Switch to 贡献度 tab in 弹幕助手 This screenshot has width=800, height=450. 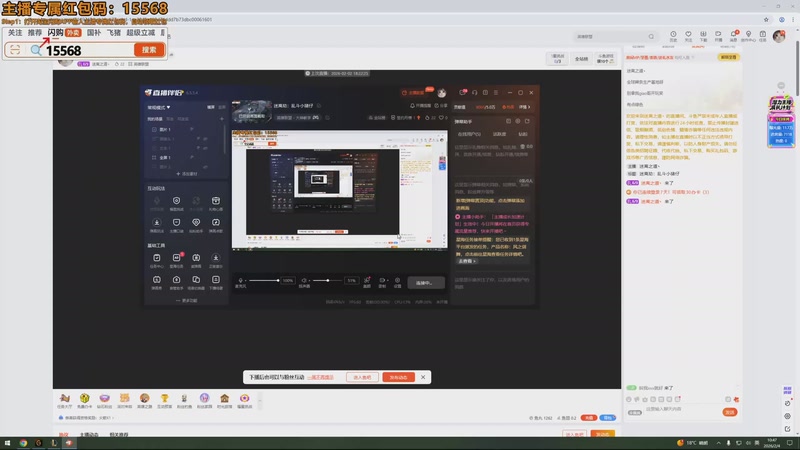499,134
